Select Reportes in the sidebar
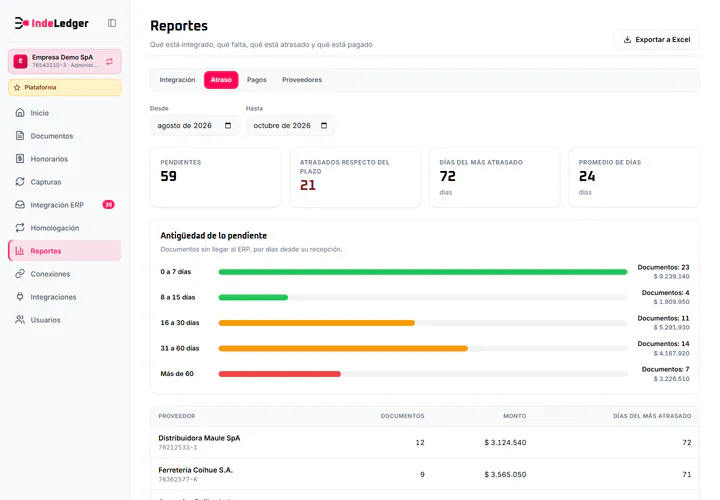Image resolution: width=720 pixels, height=500 pixels. pyautogui.click(x=65, y=251)
